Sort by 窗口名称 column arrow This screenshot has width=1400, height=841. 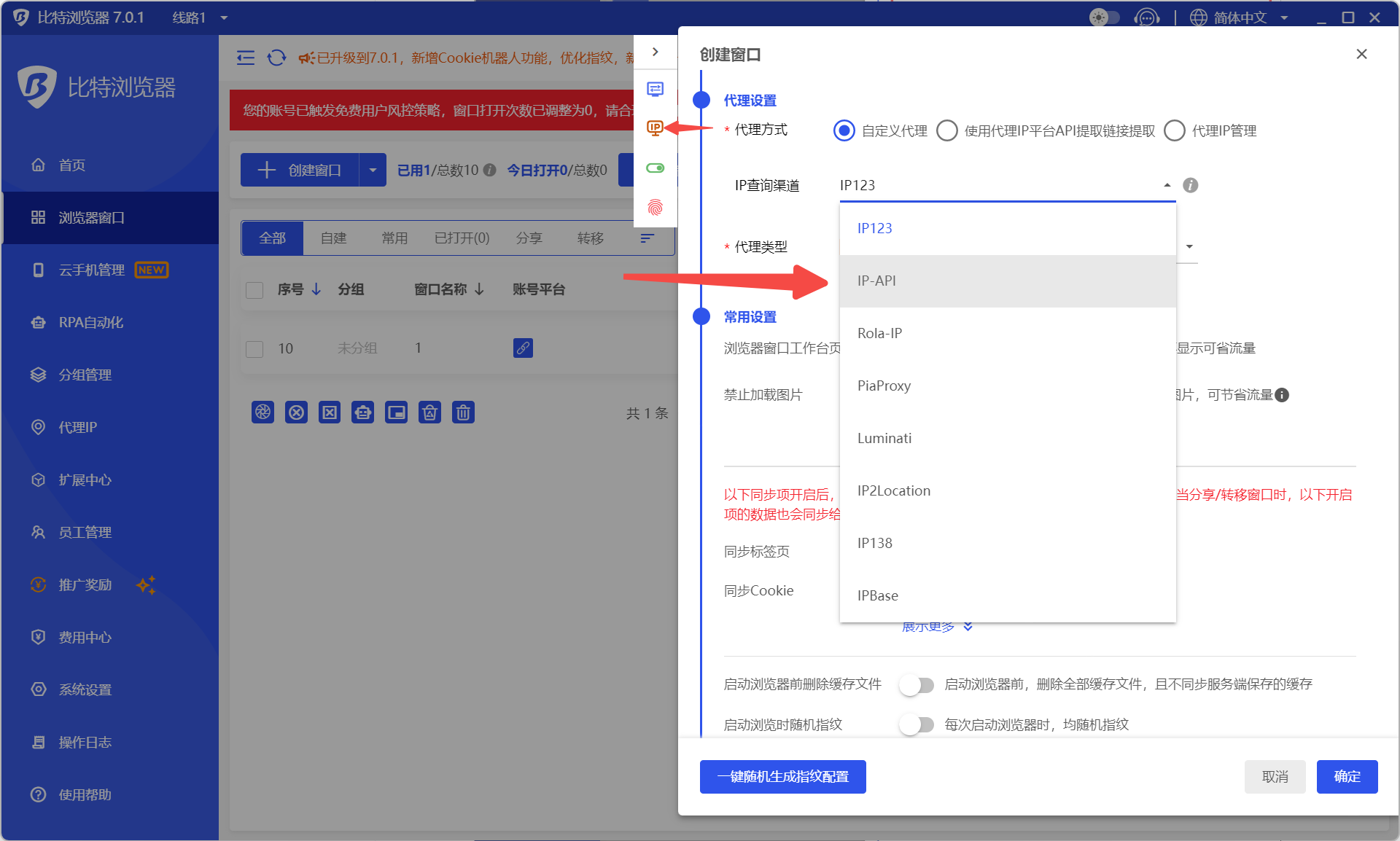pyautogui.click(x=479, y=289)
